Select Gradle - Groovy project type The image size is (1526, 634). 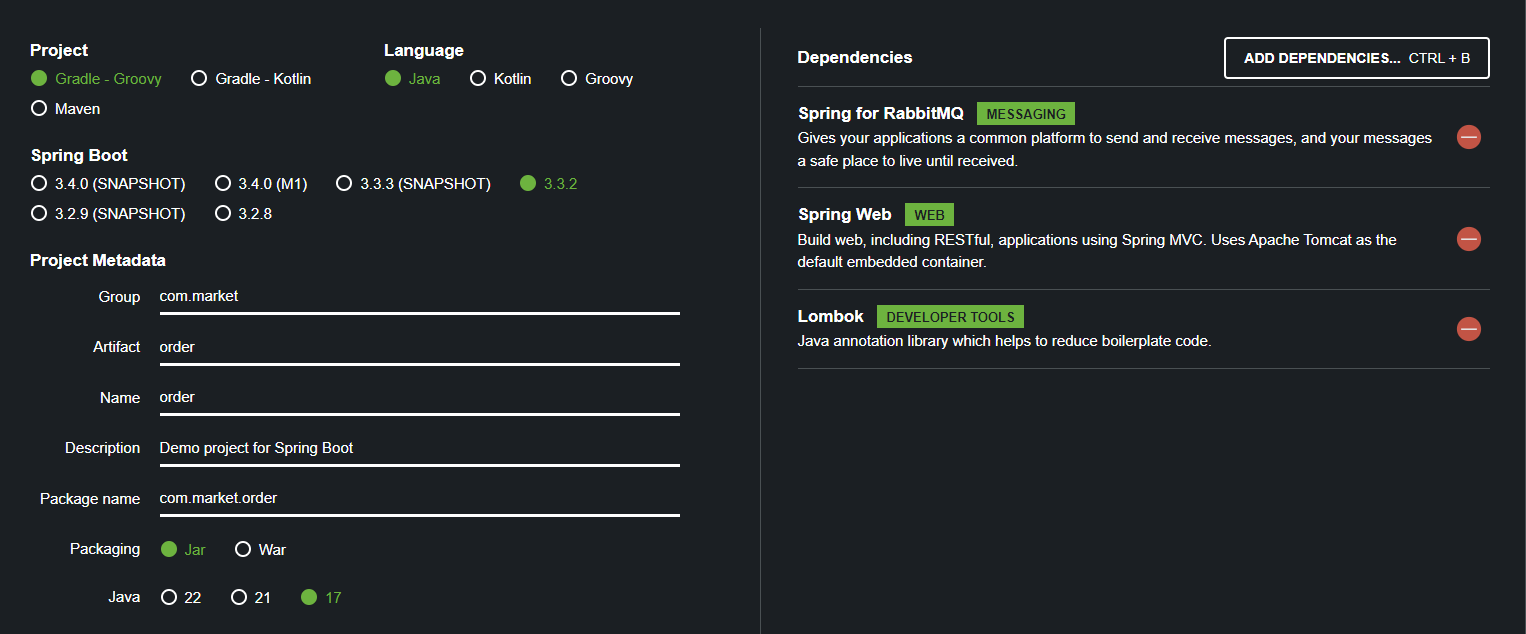96,78
